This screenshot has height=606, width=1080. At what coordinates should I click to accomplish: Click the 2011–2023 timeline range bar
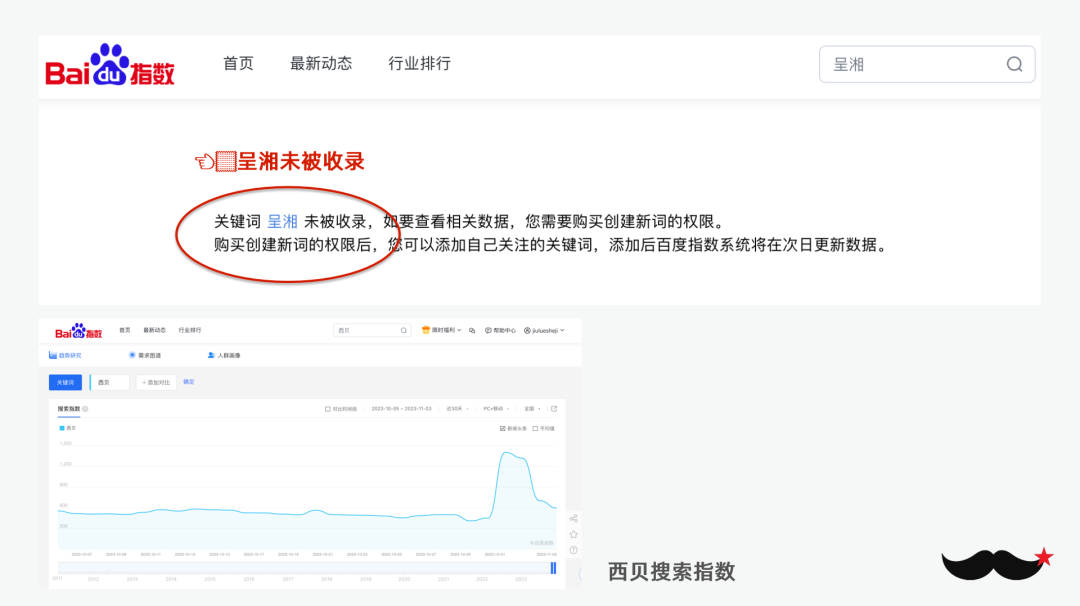click(307, 568)
